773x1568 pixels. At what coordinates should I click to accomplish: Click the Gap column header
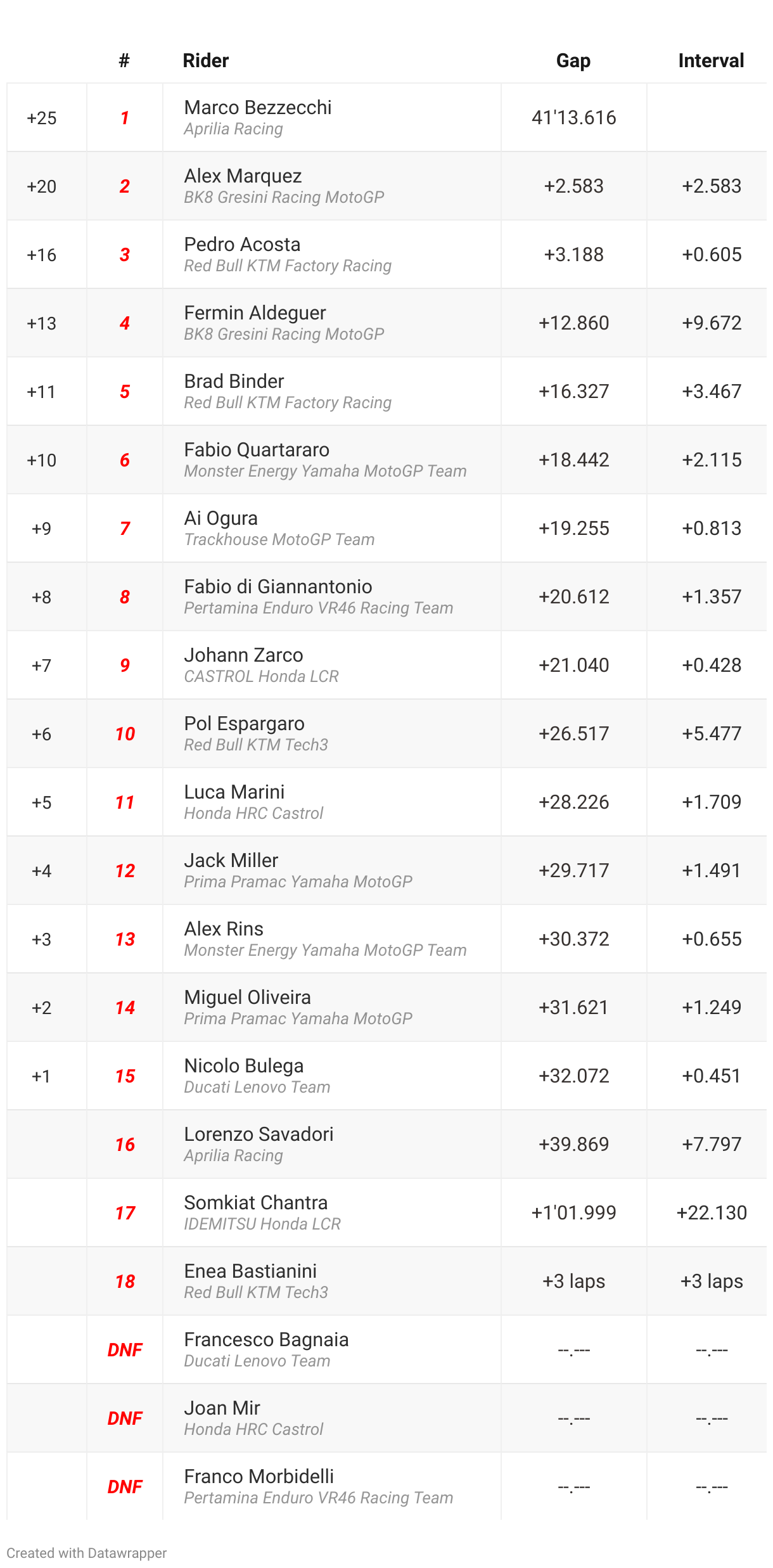[573, 61]
